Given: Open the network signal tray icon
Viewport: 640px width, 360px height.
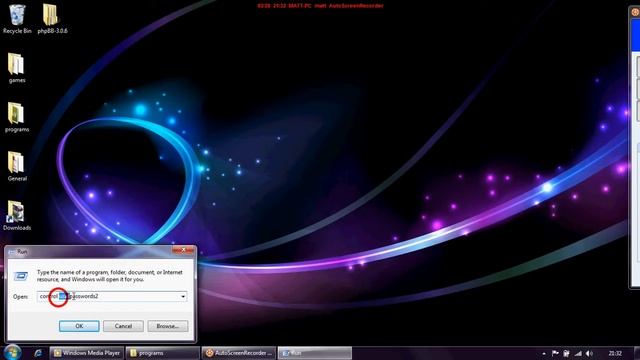Looking at the screenshot, I should [578, 353].
